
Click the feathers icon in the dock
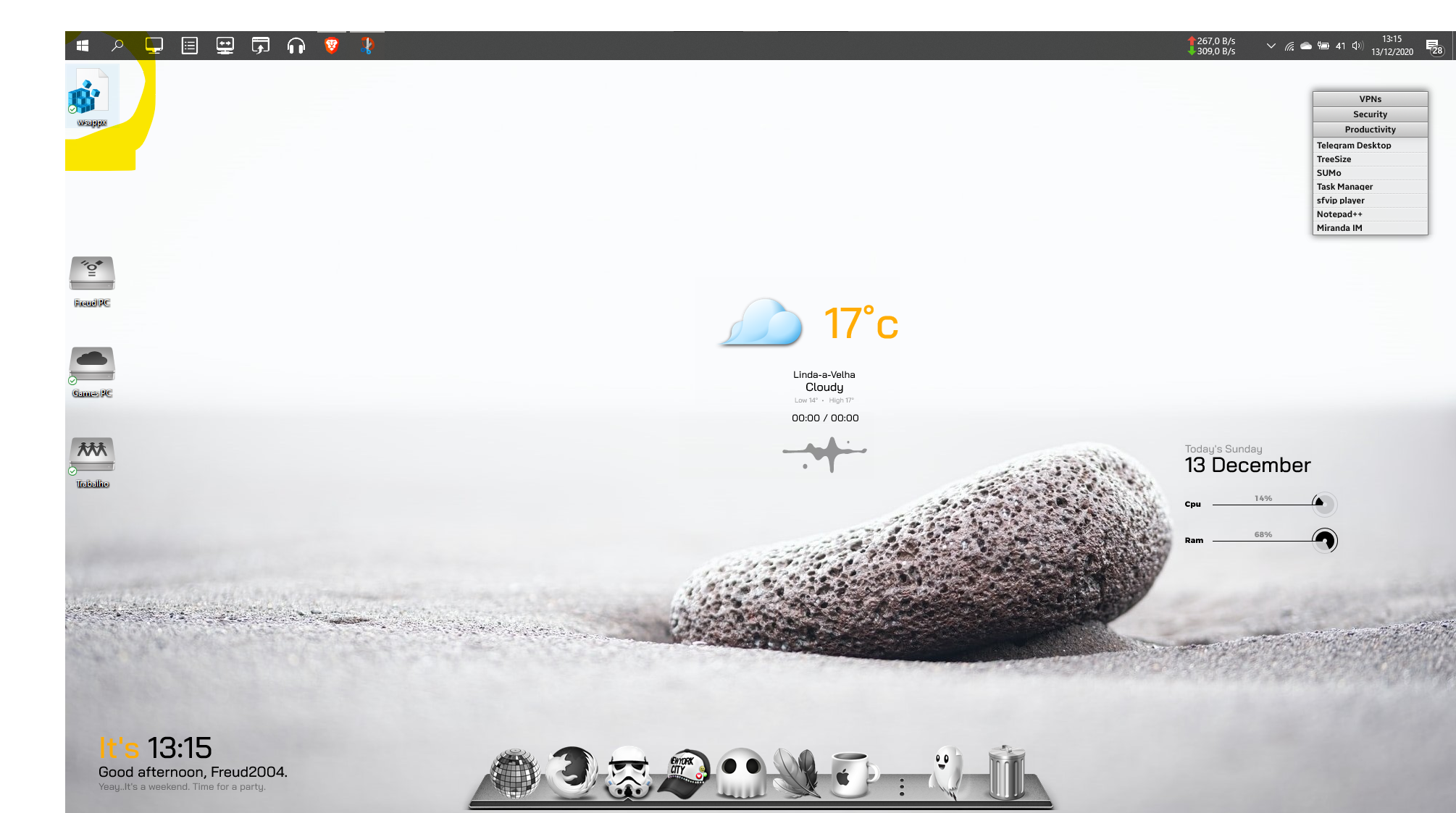coord(797,773)
